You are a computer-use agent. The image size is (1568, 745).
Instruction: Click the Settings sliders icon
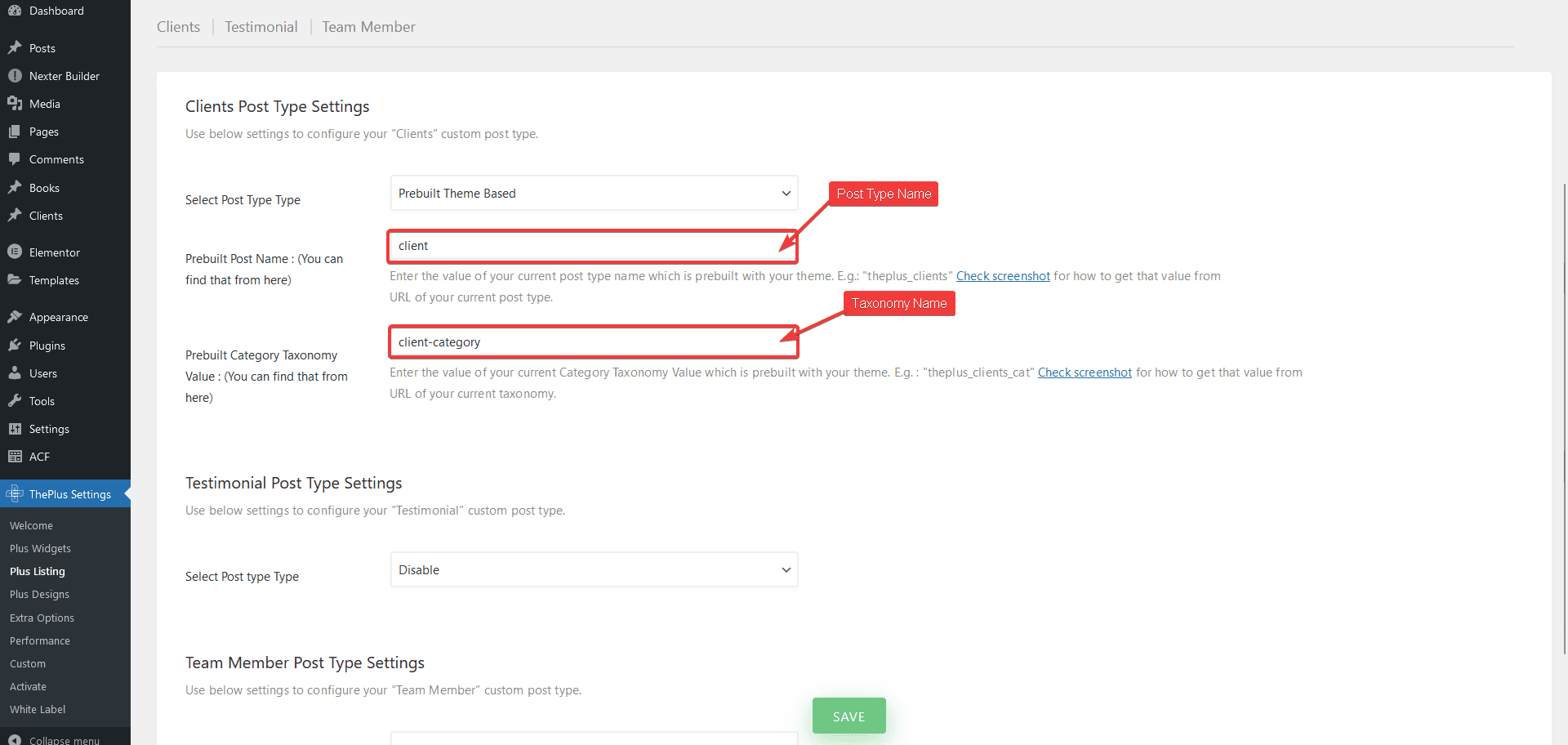pyautogui.click(x=15, y=429)
